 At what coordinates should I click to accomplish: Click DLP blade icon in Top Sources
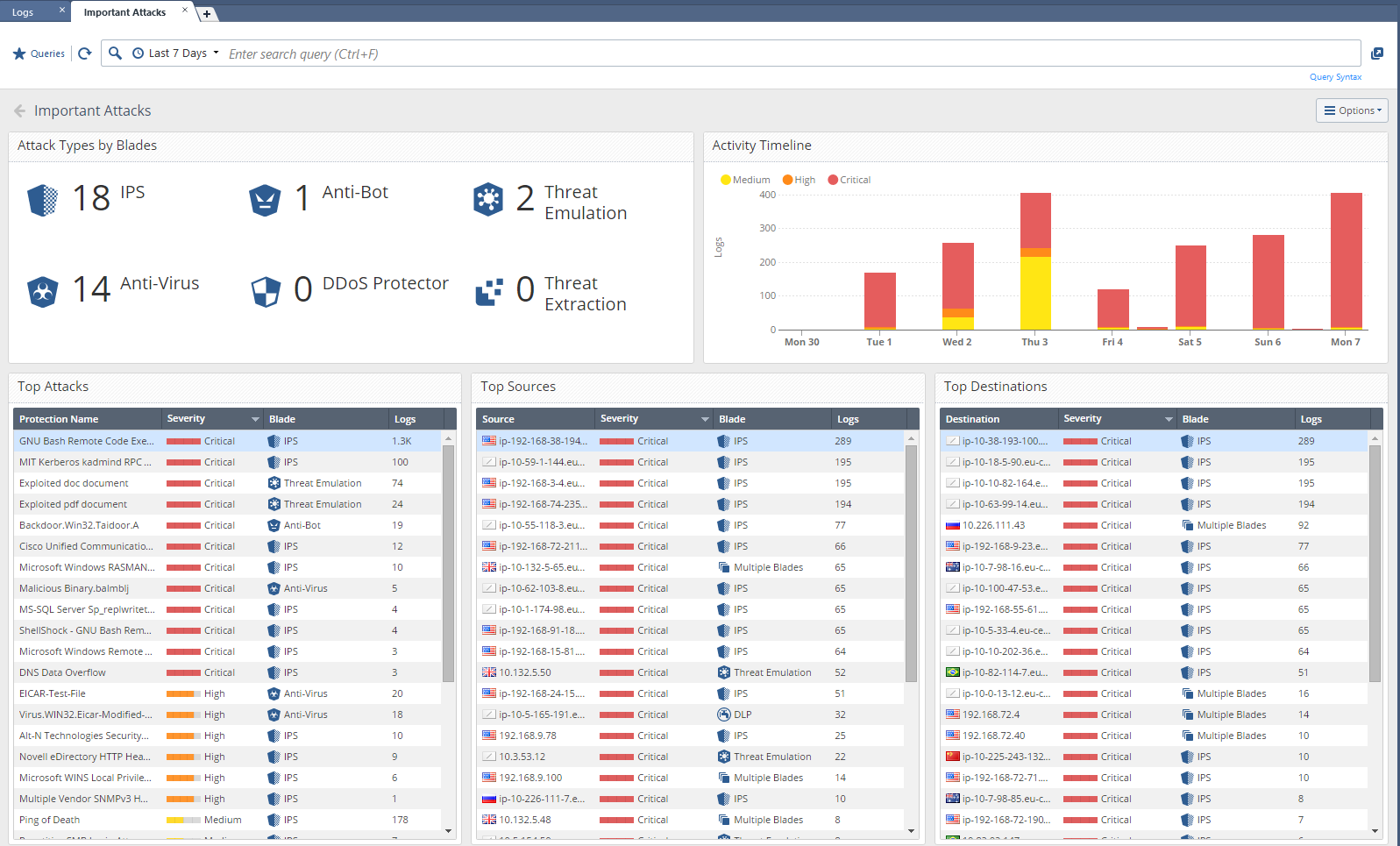pos(724,714)
